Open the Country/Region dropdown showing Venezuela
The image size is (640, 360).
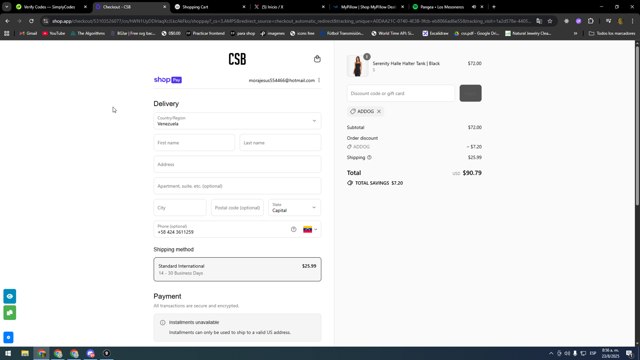pos(237,121)
